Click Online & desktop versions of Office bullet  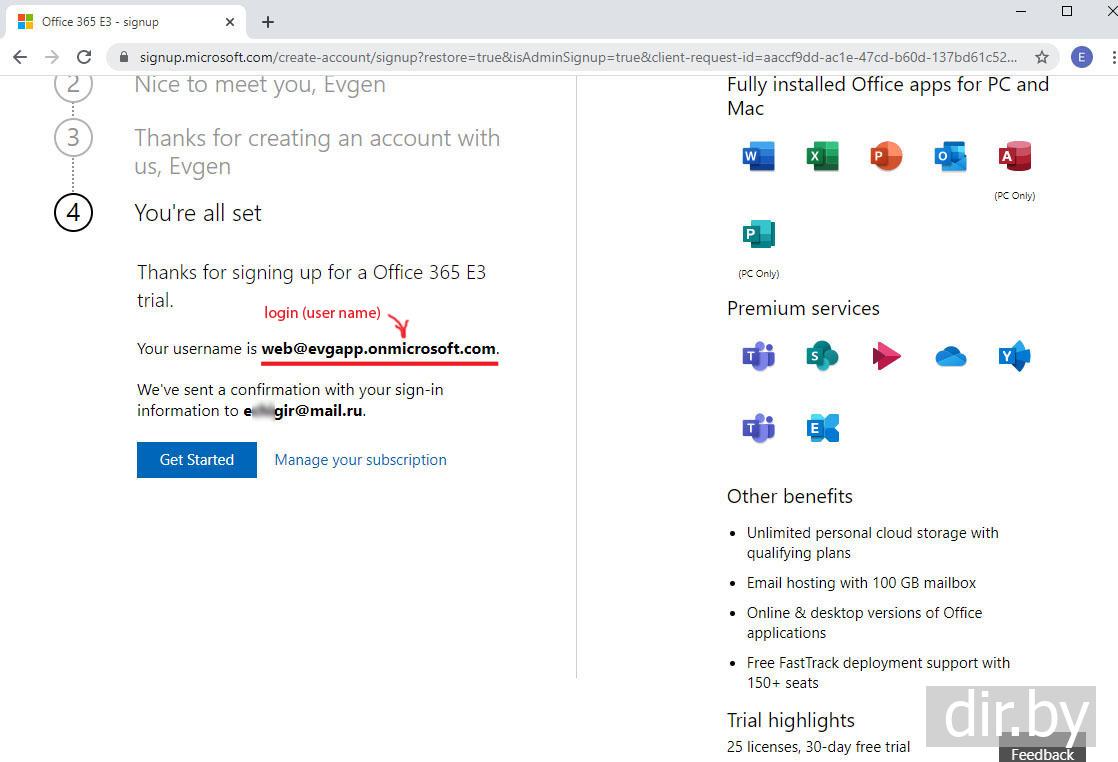[x=864, y=622]
